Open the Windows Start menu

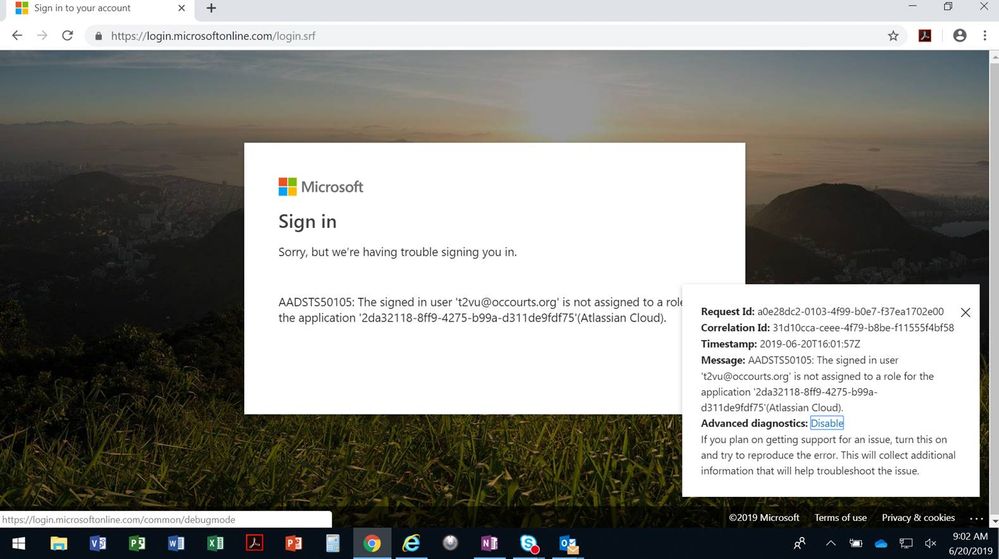point(18,543)
